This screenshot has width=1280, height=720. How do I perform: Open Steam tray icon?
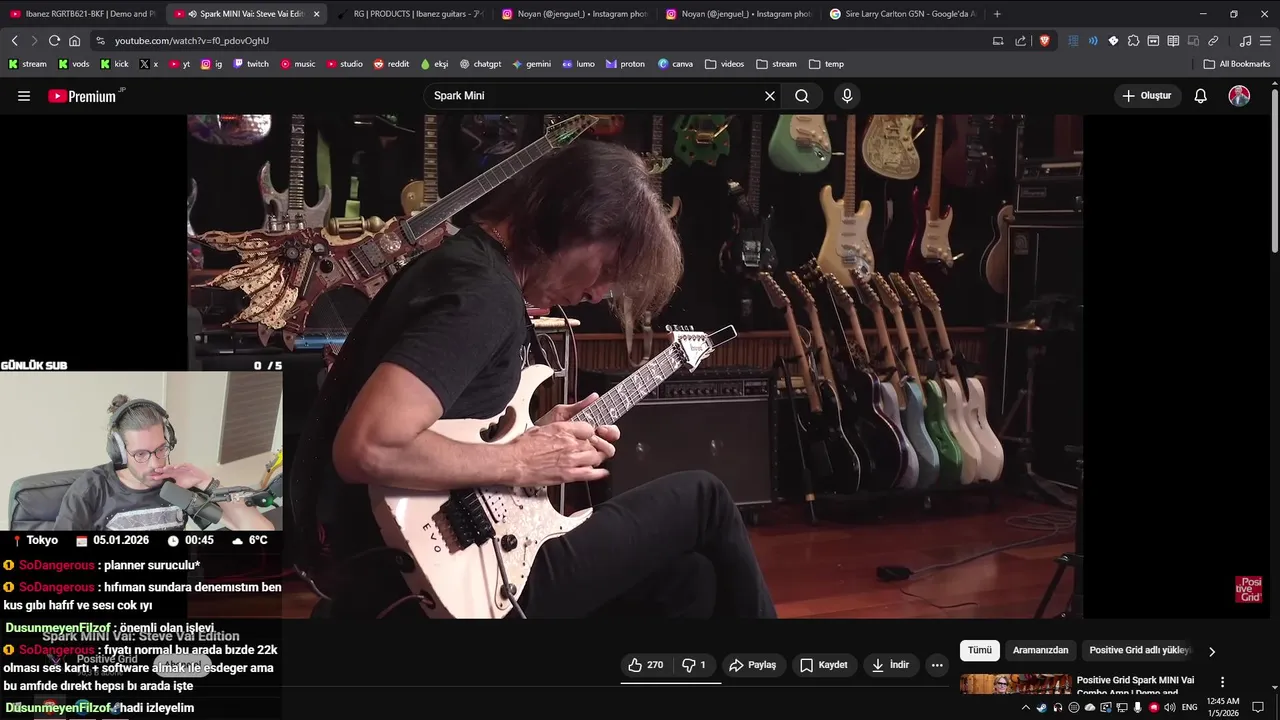(1042, 707)
